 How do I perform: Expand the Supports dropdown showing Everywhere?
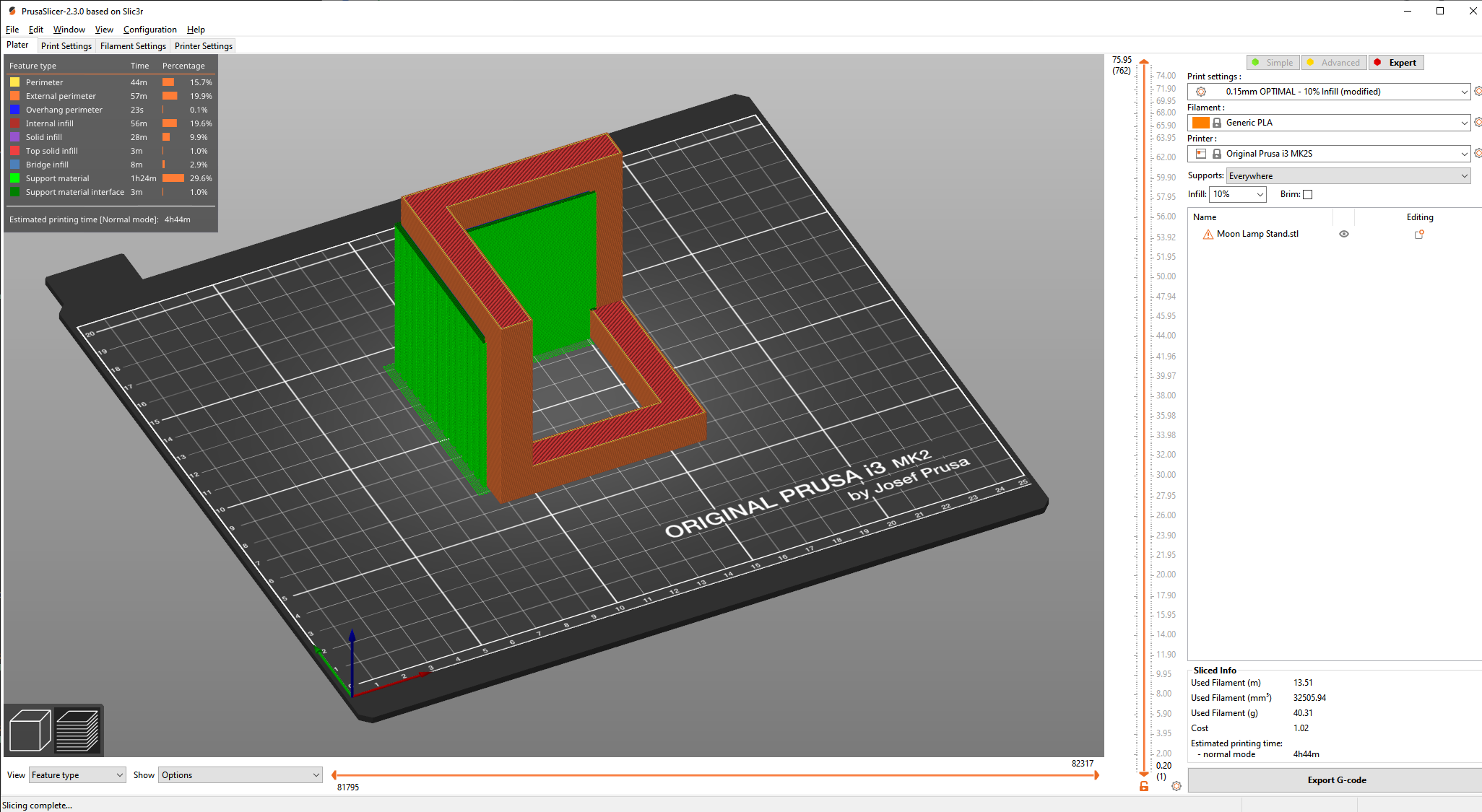point(1348,176)
